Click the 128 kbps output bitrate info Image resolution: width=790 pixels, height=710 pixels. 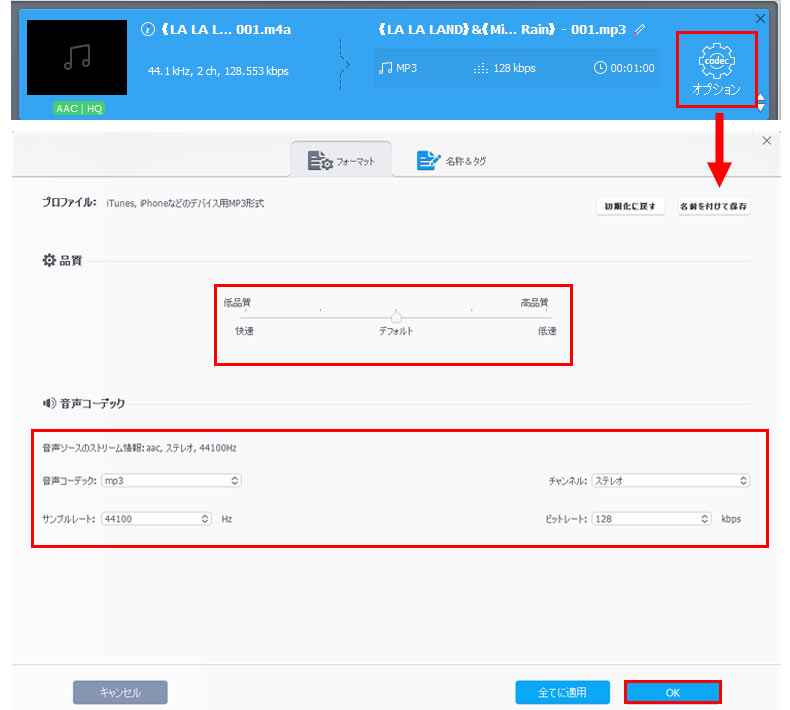click(505, 68)
